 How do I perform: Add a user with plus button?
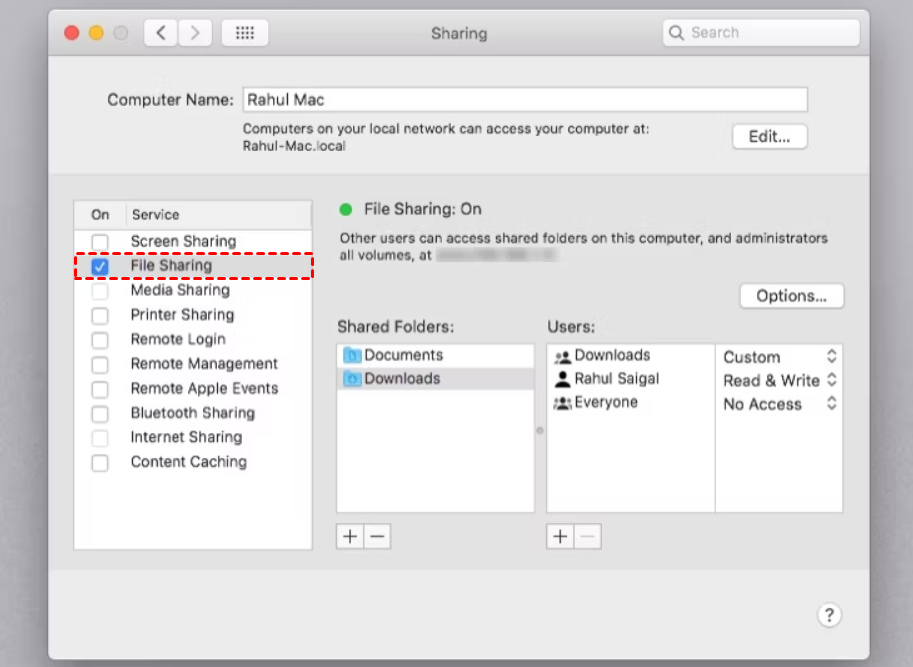coord(560,536)
